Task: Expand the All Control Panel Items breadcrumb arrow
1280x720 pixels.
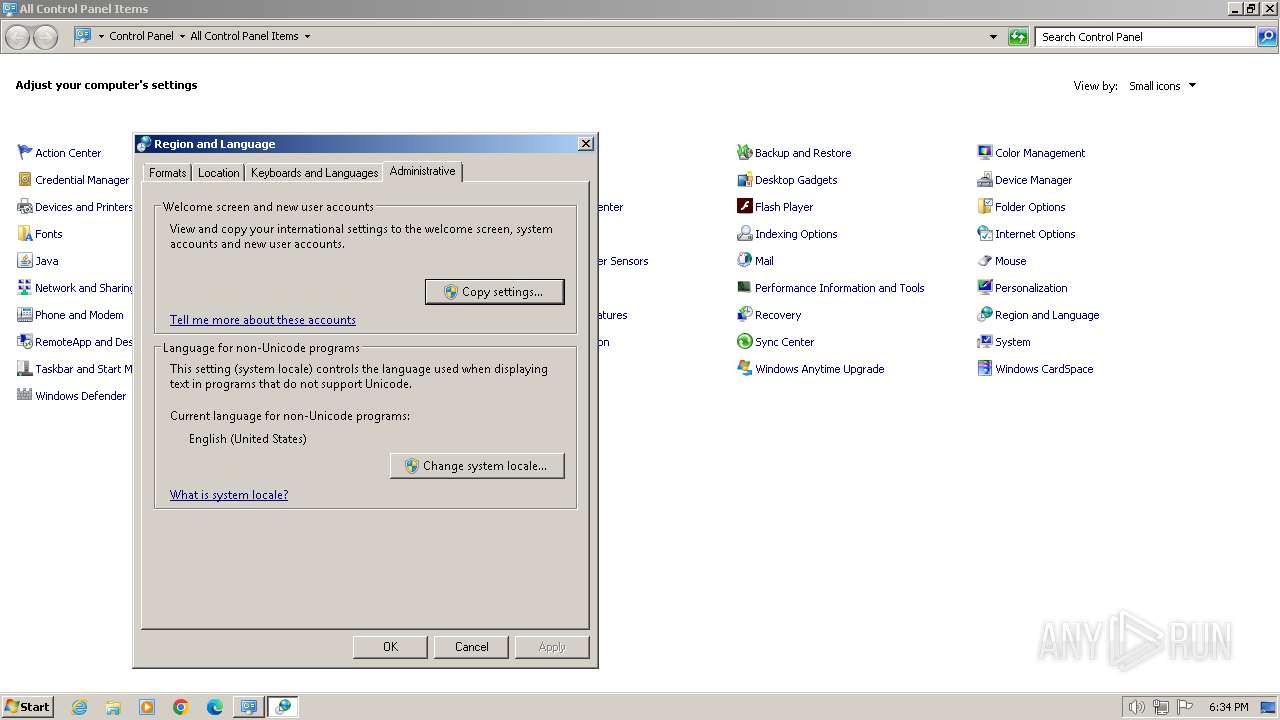Action: 307,37
